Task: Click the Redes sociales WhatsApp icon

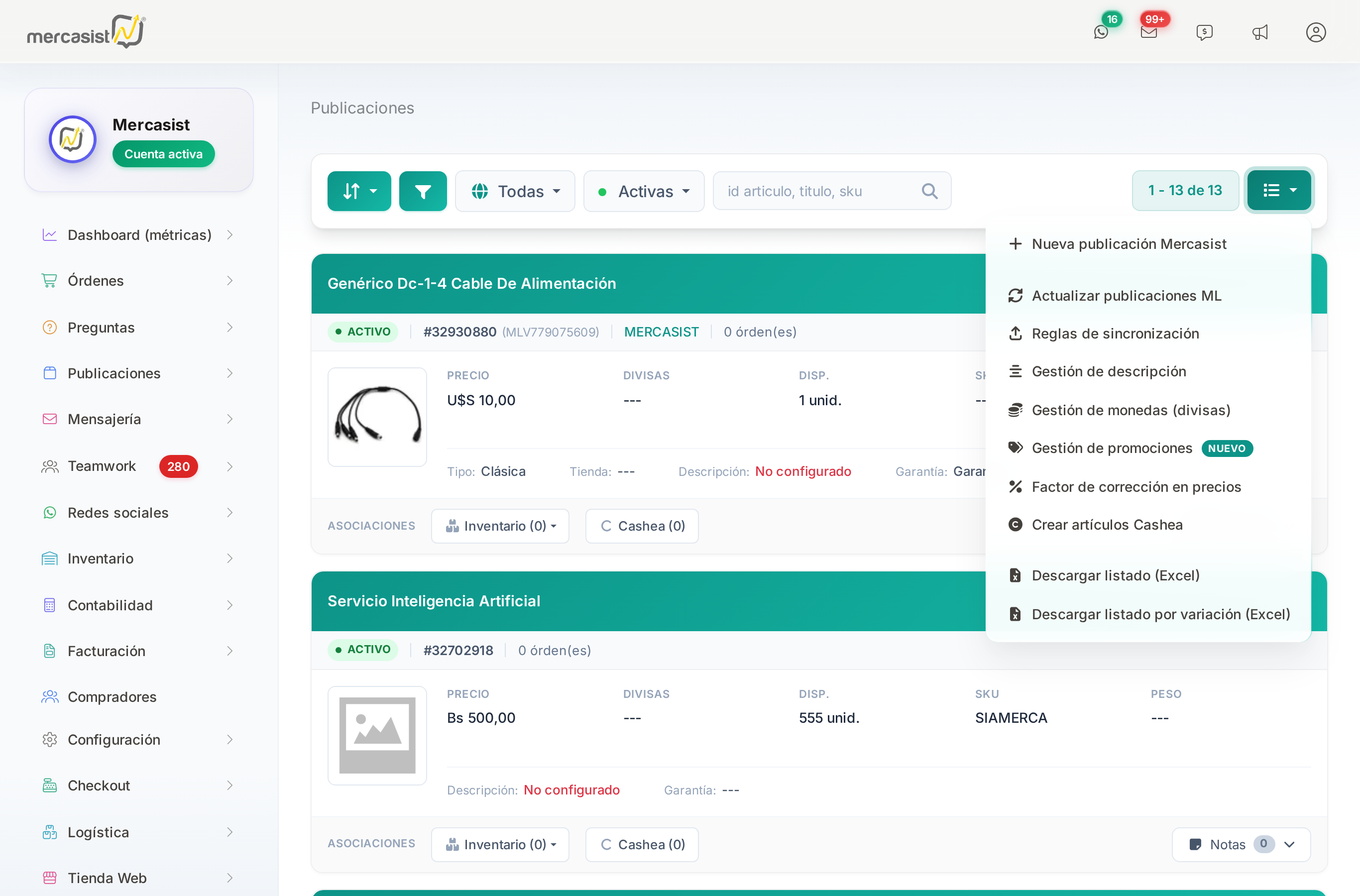Action: click(x=50, y=513)
